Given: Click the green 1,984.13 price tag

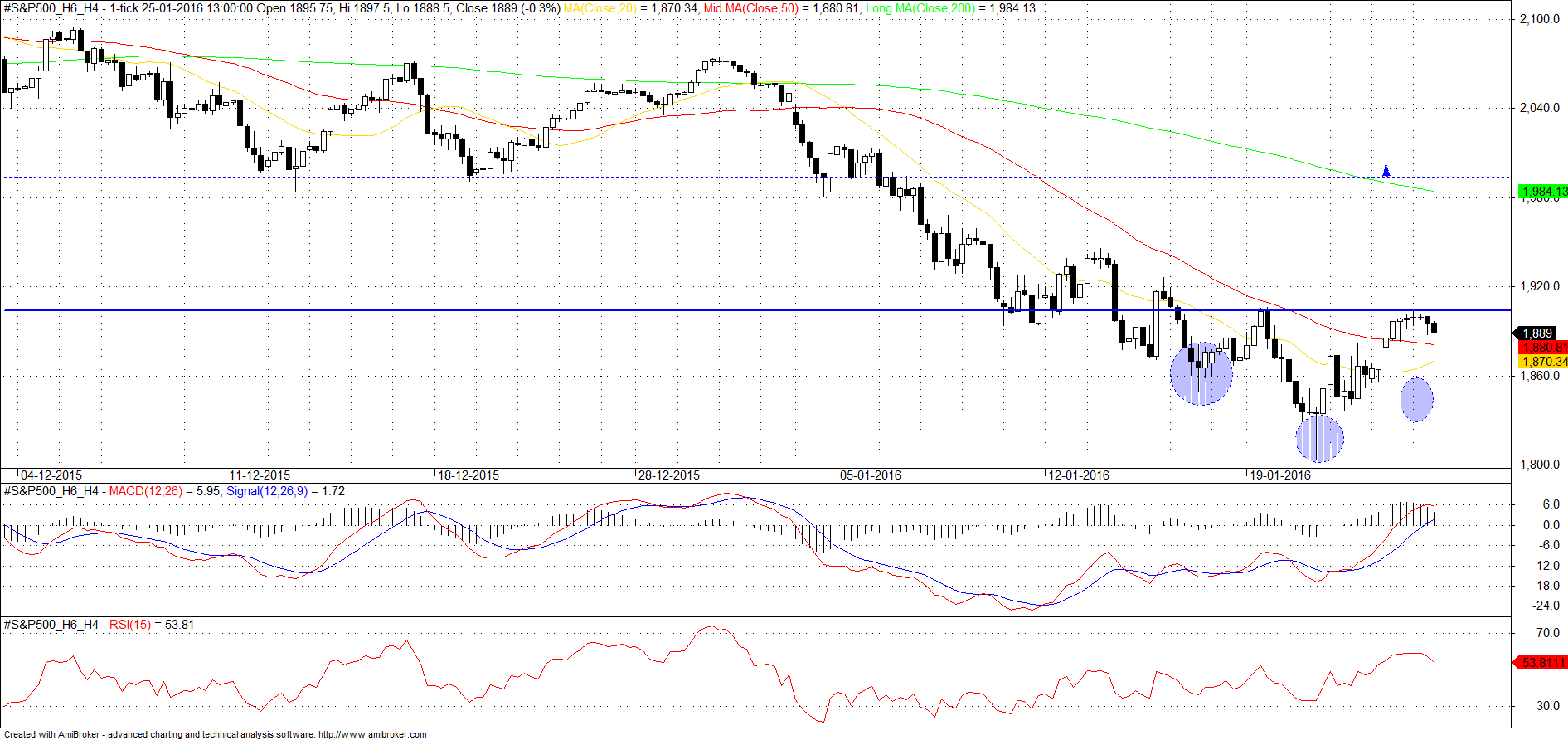Looking at the screenshot, I should pos(1542,192).
